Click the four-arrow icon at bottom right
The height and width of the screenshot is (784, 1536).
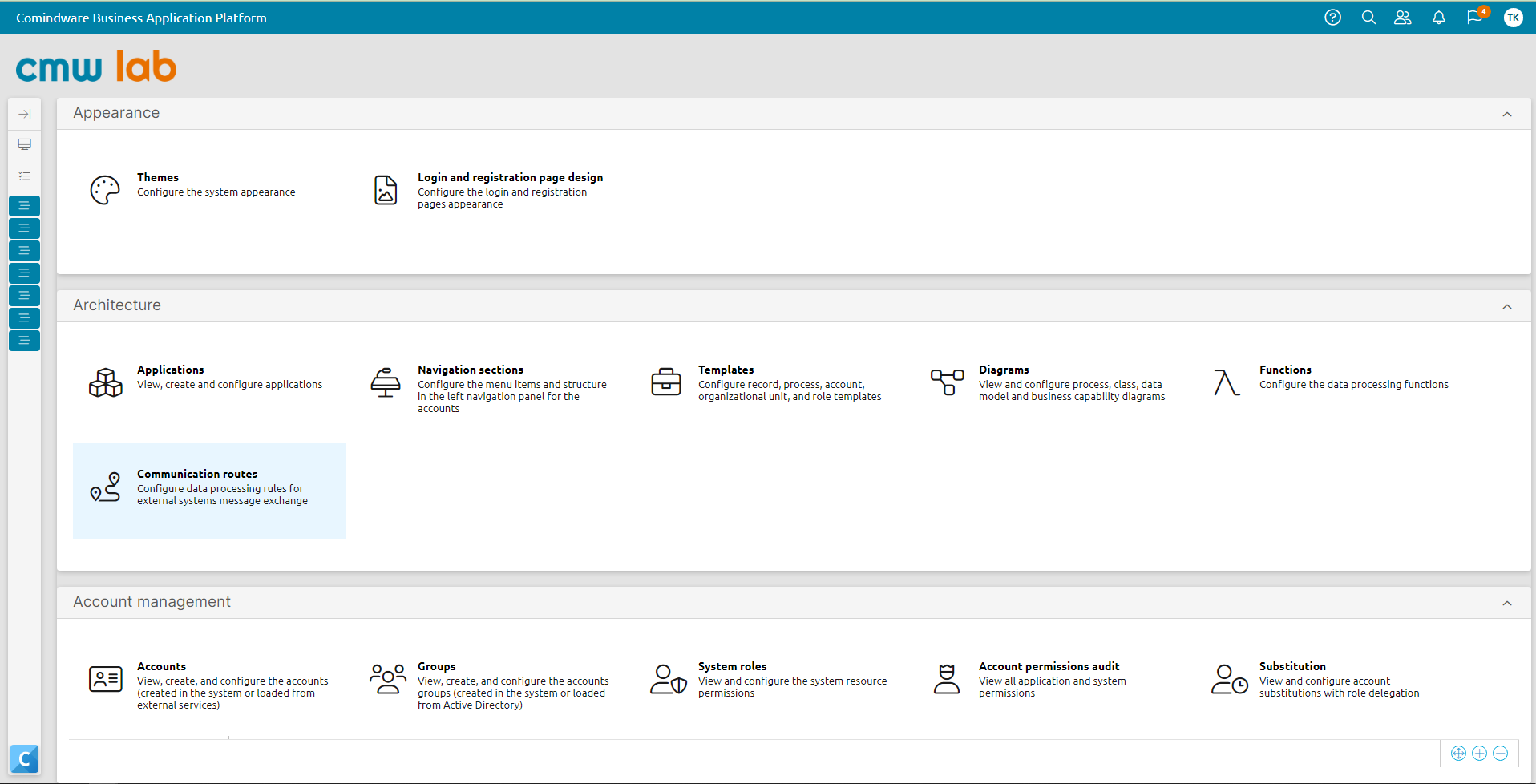point(1458,754)
